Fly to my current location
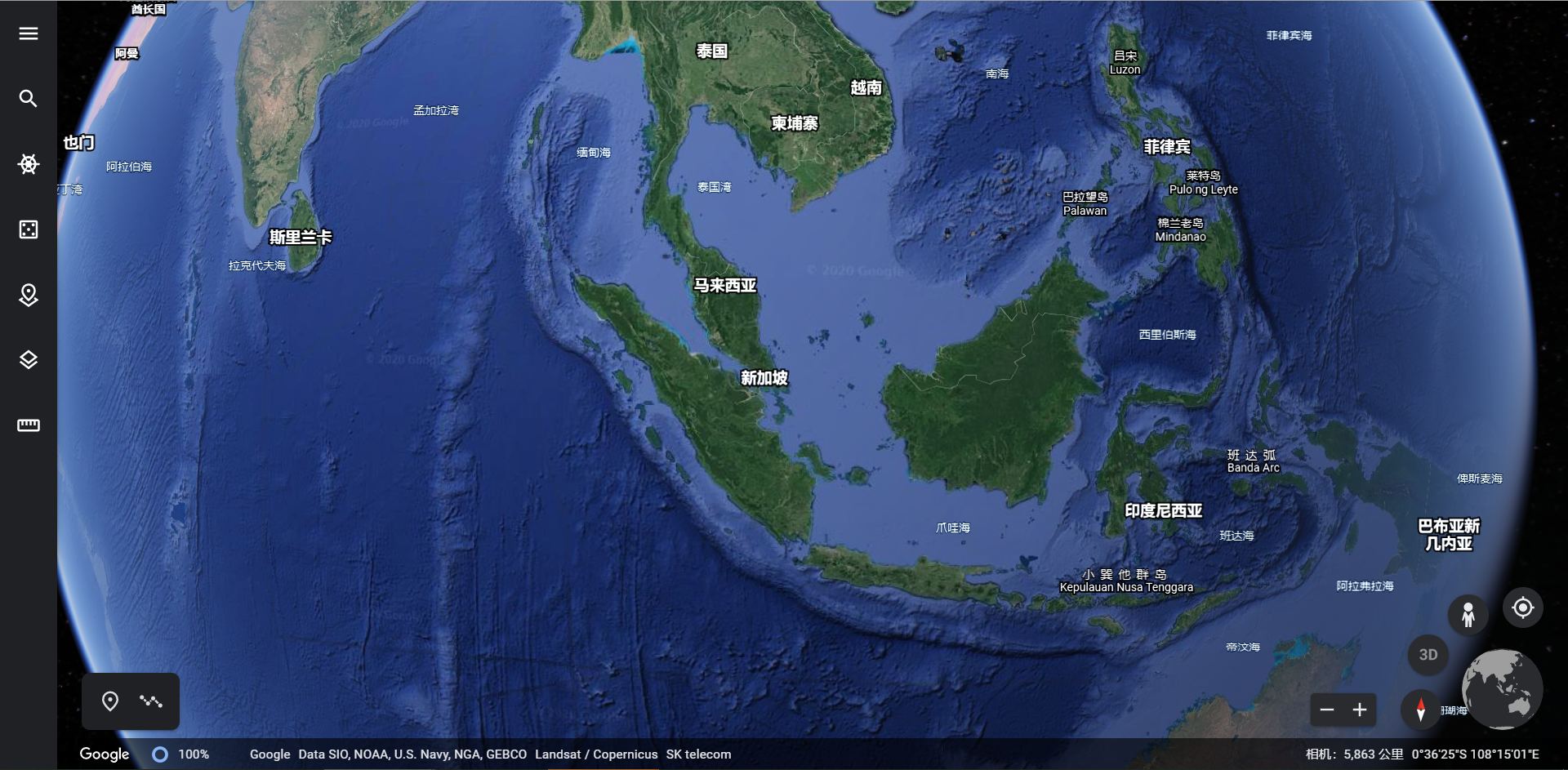This screenshot has width=1568, height=770. (x=1523, y=608)
